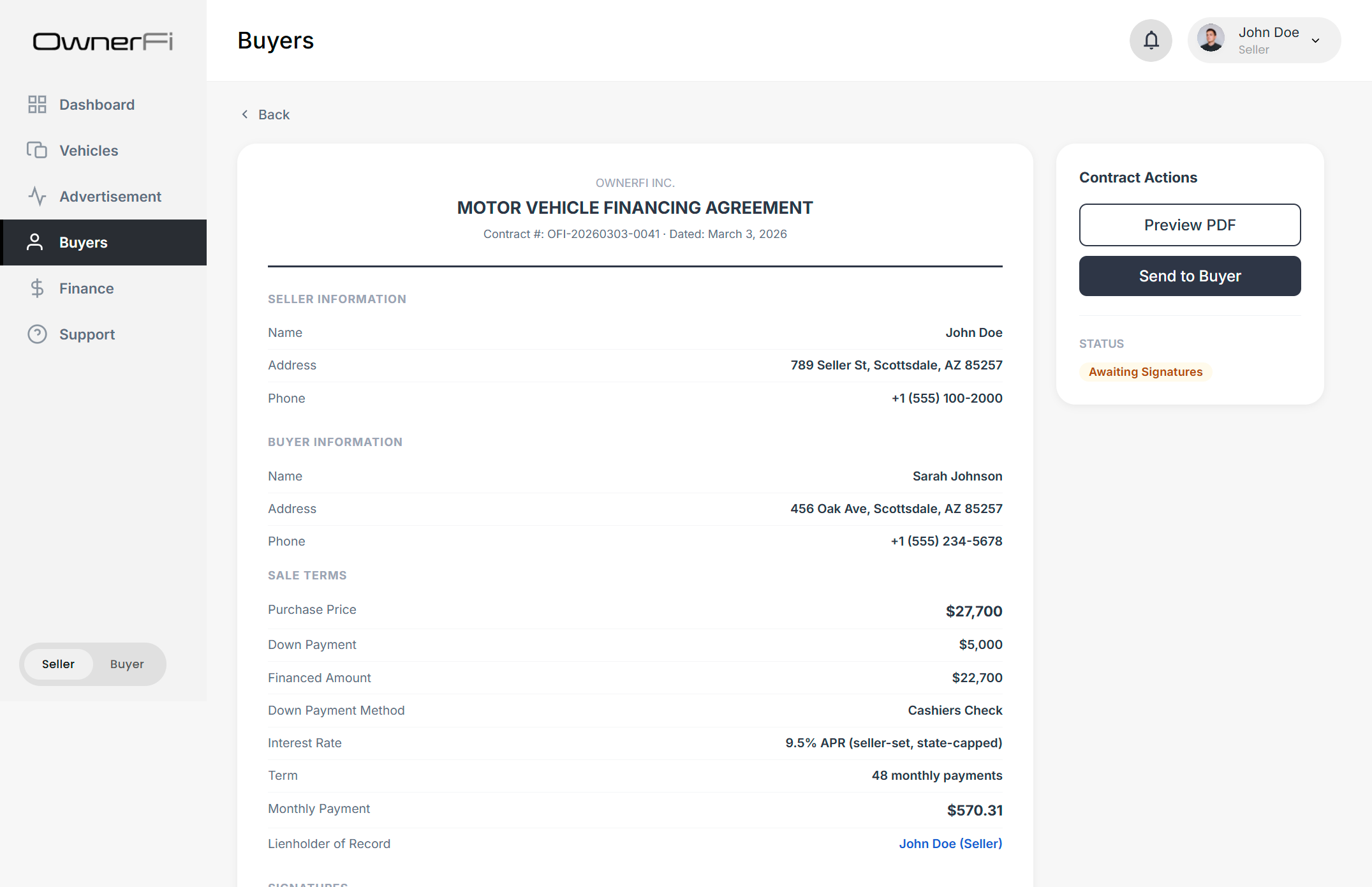Click the 9.5% APR interest rate value
Image resolution: width=1372 pixels, height=887 pixels.
[894, 743]
